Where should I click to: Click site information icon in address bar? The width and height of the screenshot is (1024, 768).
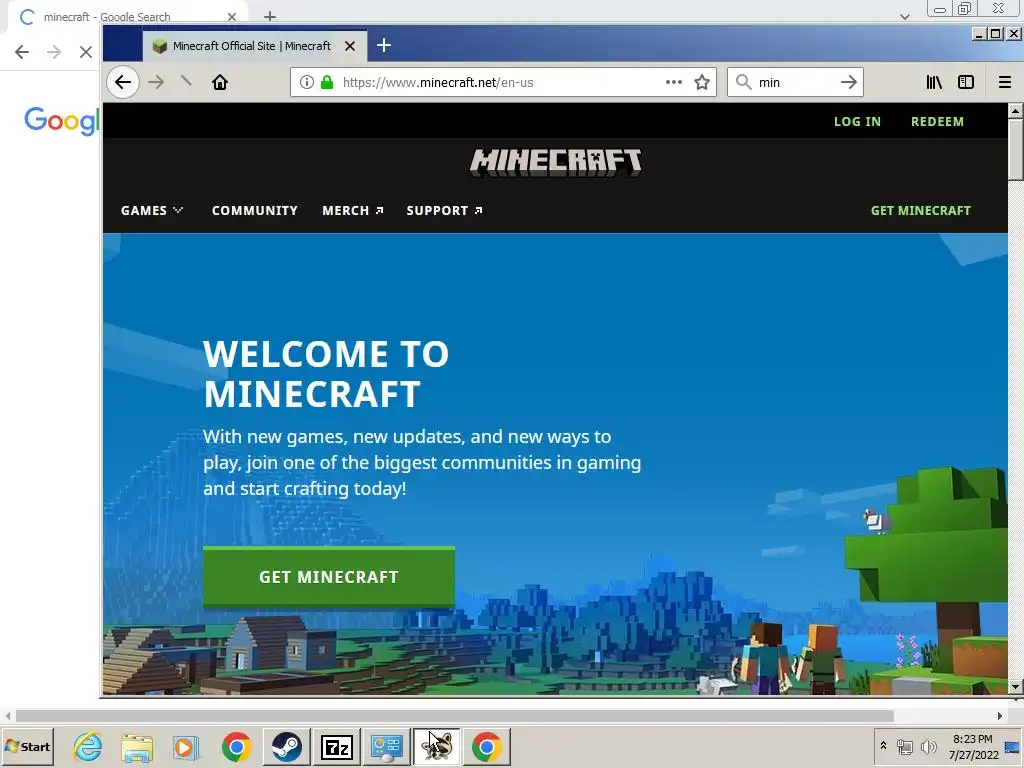(x=306, y=82)
